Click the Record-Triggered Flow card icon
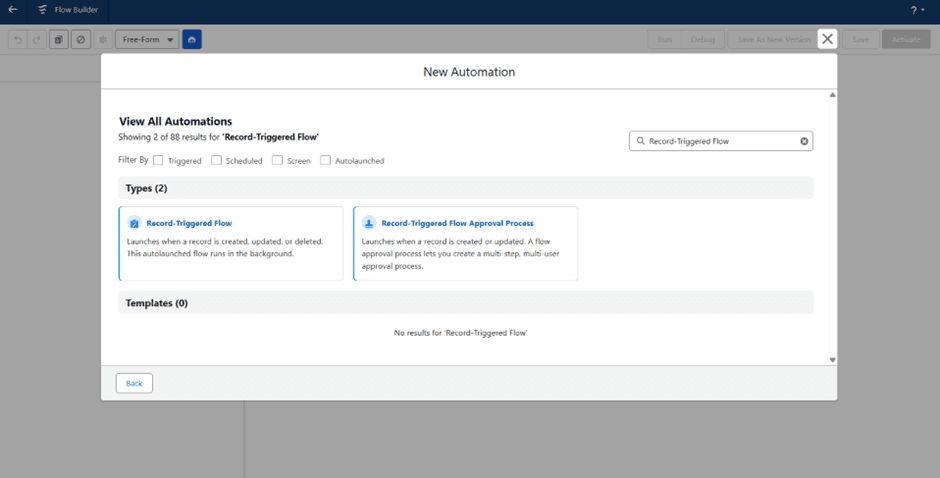 pos(134,223)
